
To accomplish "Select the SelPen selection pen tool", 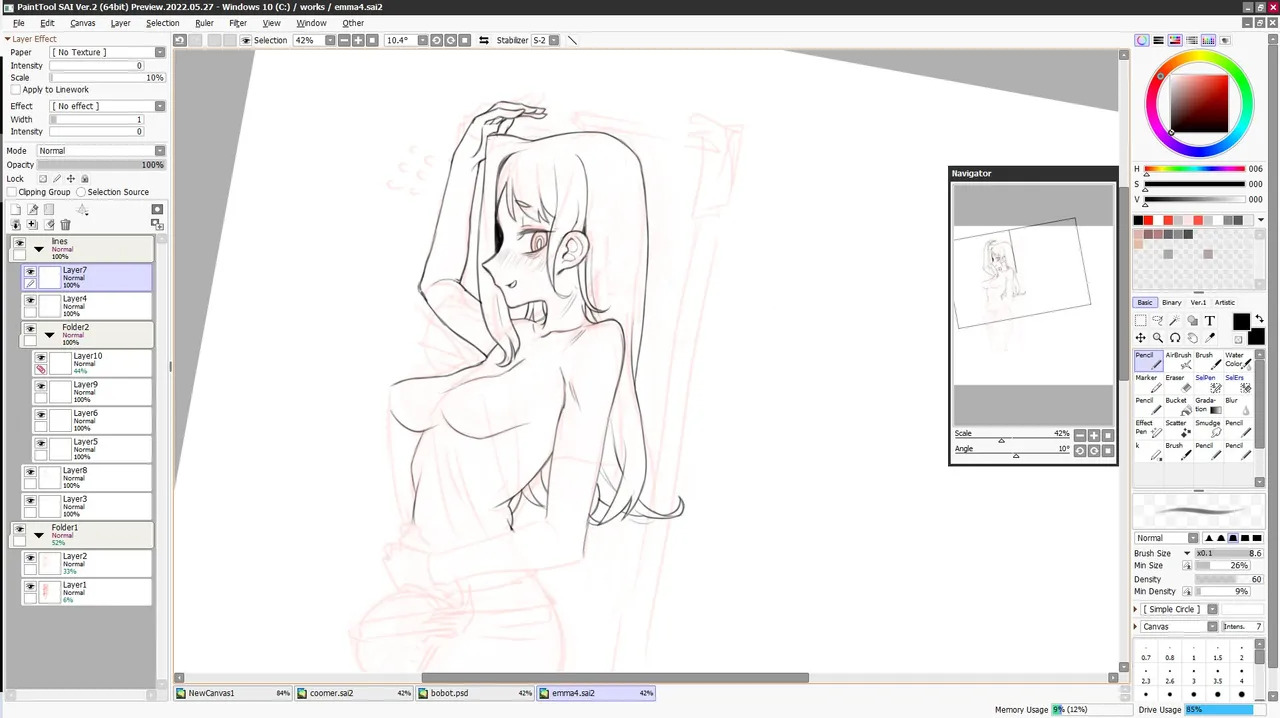I will click(1208, 383).
